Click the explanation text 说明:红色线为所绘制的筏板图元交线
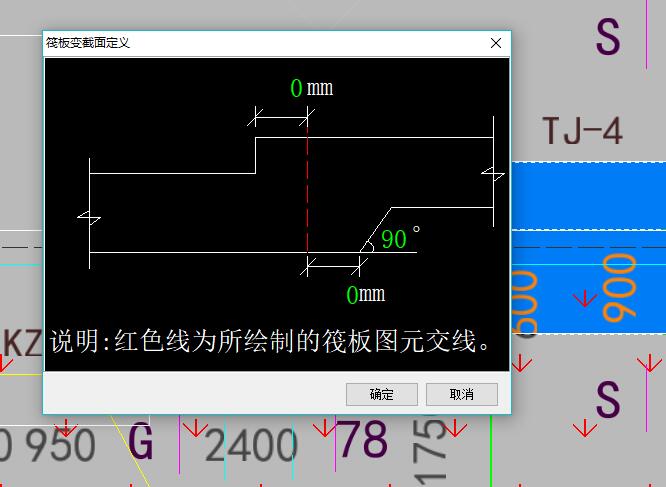 pyautogui.click(x=270, y=341)
